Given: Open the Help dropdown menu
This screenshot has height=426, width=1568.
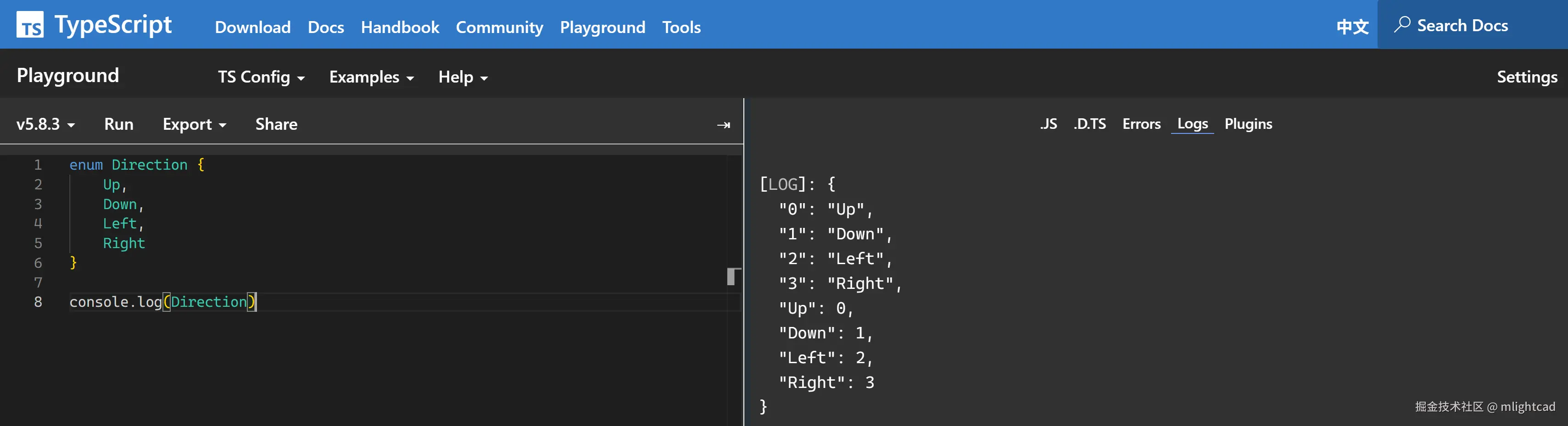Looking at the screenshot, I should click(x=463, y=77).
